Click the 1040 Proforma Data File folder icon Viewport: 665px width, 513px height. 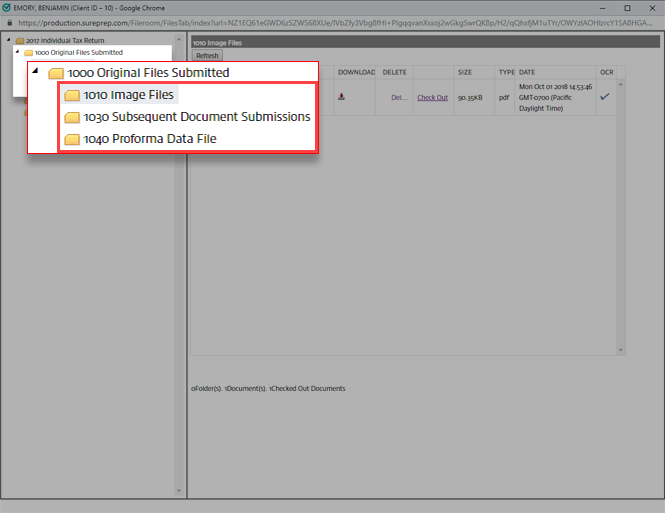coord(72,139)
